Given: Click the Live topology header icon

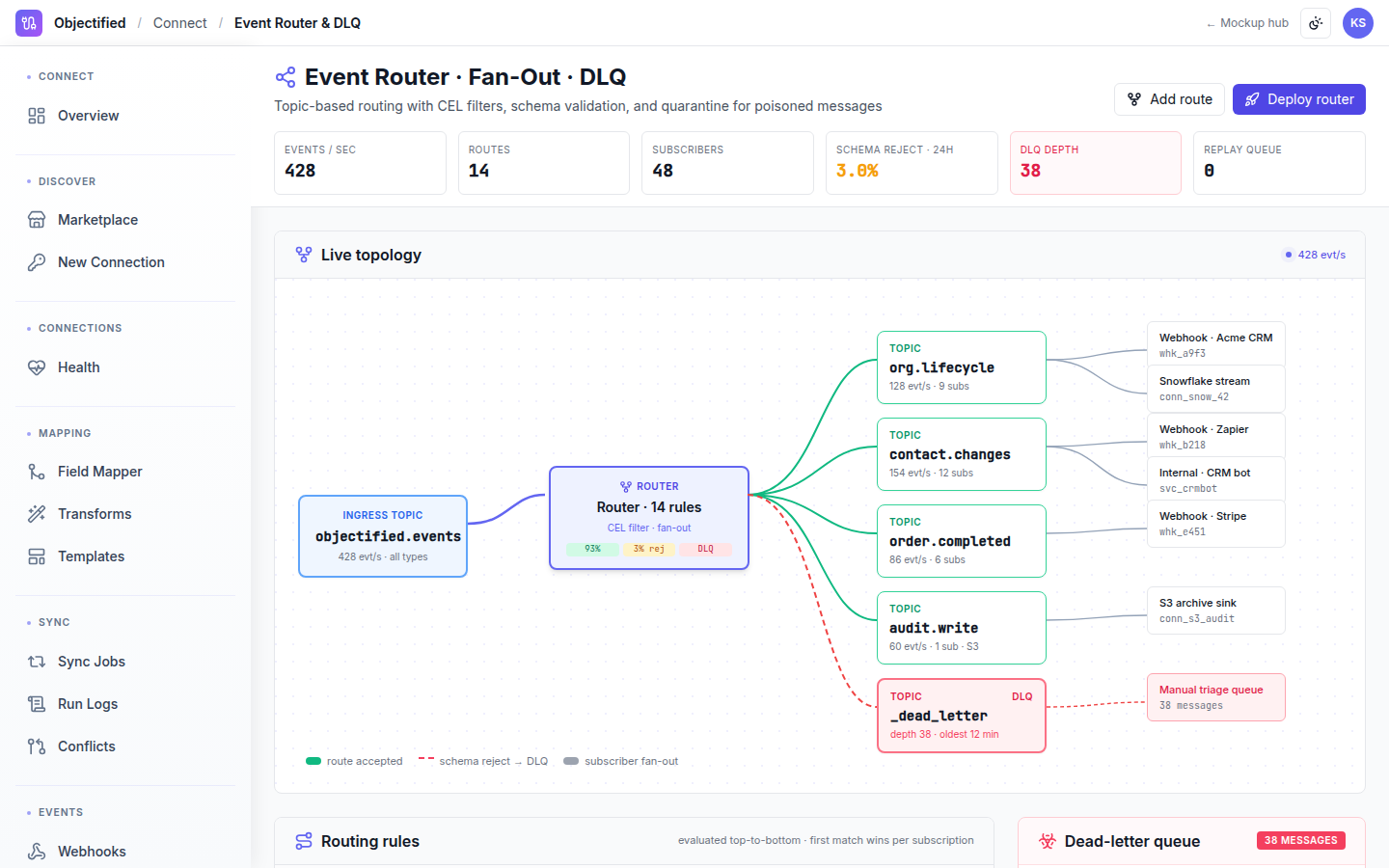Looking at the screenshot, I should 304,255.
